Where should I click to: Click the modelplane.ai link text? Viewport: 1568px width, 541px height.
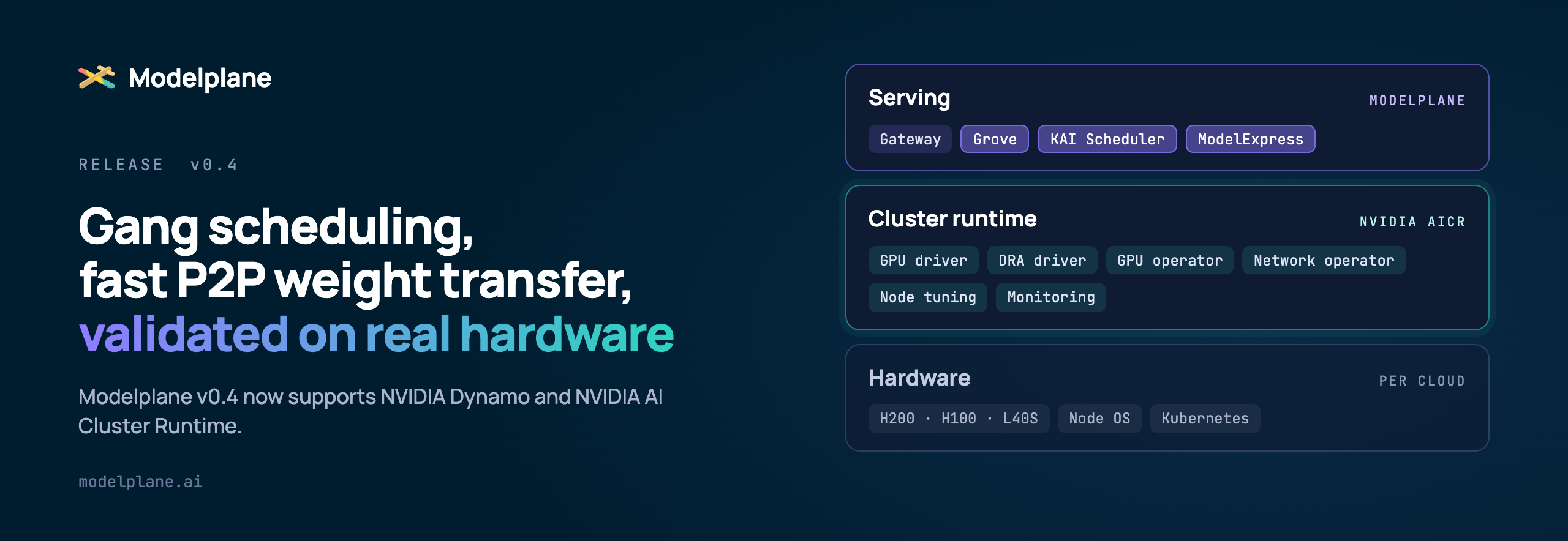[140, 482]
